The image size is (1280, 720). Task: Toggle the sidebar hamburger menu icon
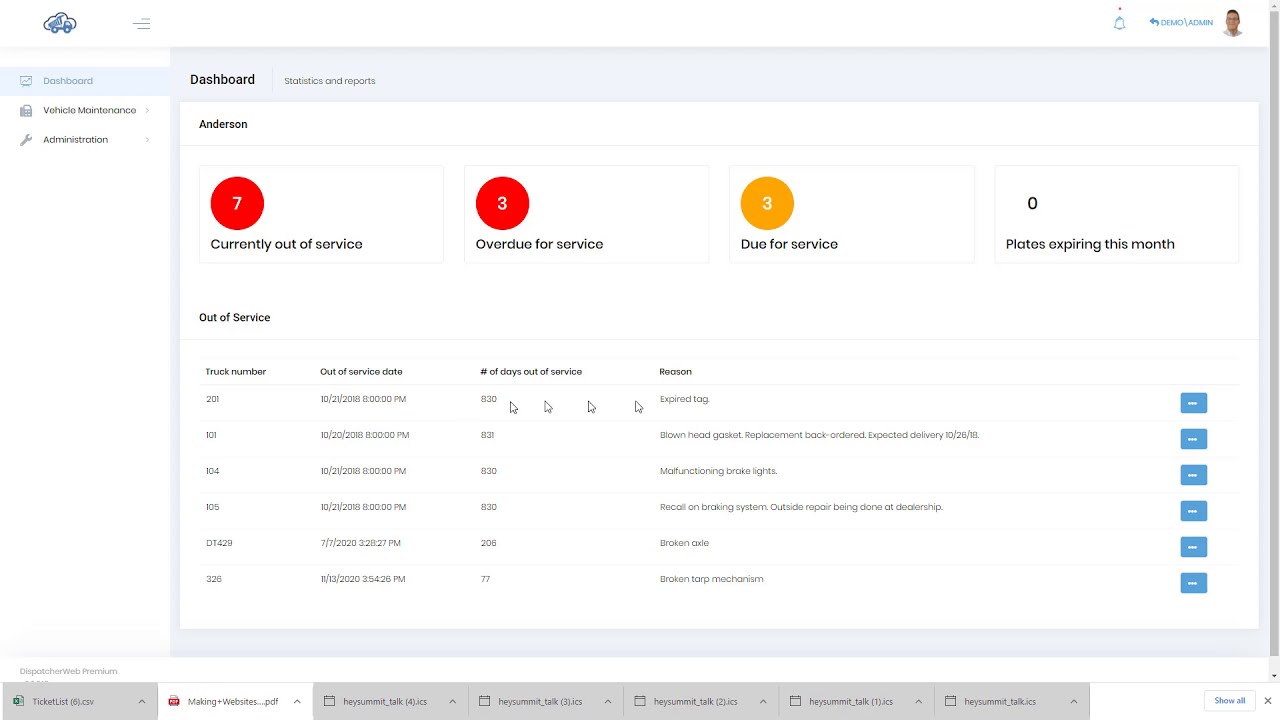142,23
